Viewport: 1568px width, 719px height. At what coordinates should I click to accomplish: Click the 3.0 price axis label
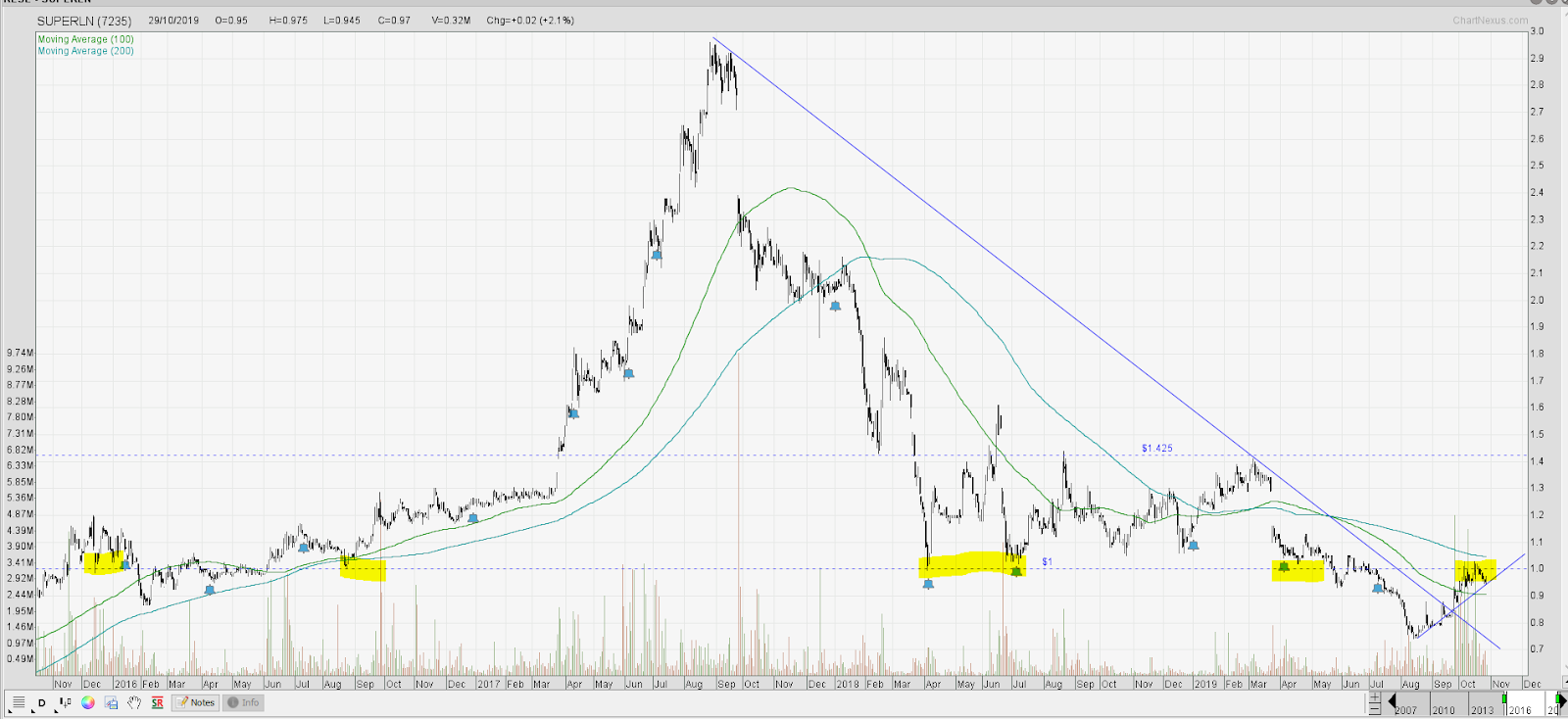[x=1537, y=31]
